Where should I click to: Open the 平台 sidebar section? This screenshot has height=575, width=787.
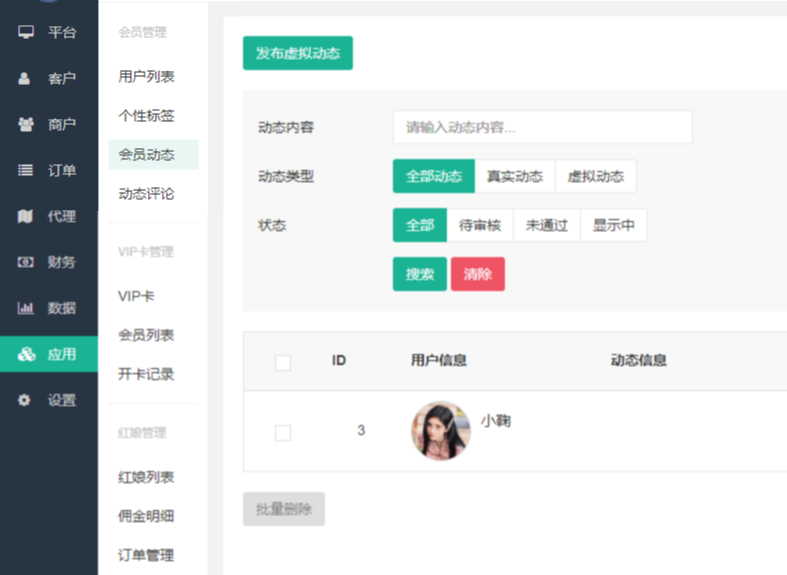tap(49, 32)
